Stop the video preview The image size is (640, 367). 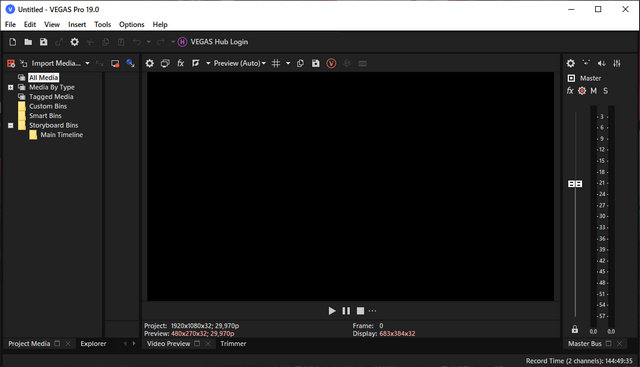coord(360,311)
